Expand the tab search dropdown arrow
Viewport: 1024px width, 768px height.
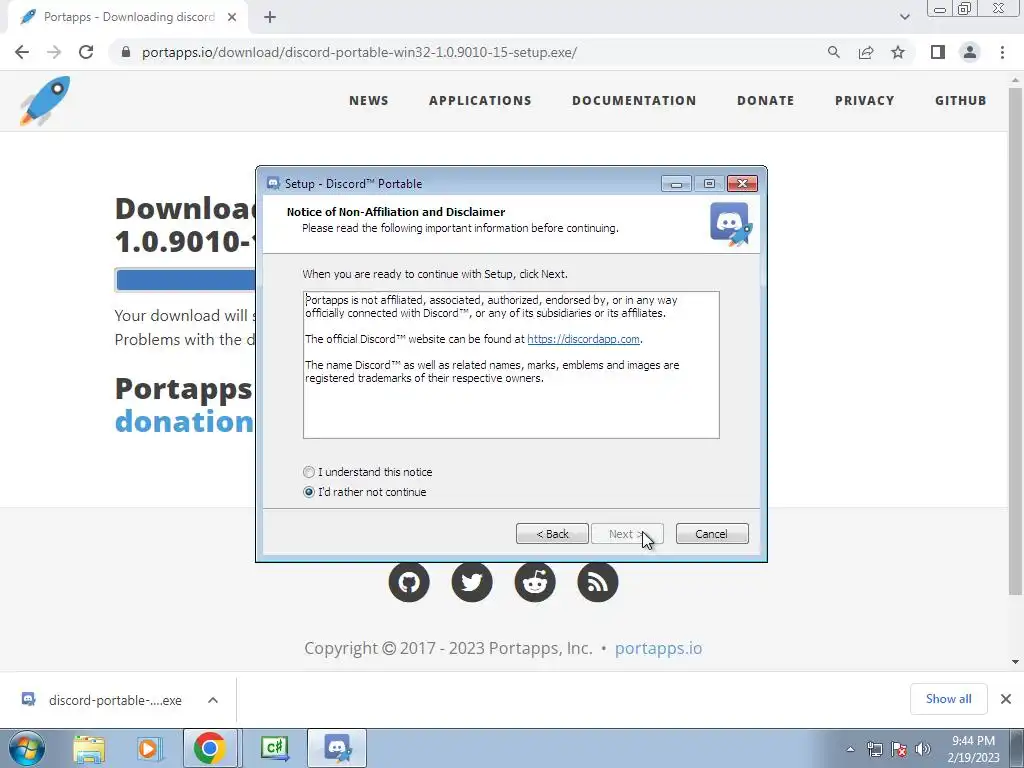tap(904, 17)
